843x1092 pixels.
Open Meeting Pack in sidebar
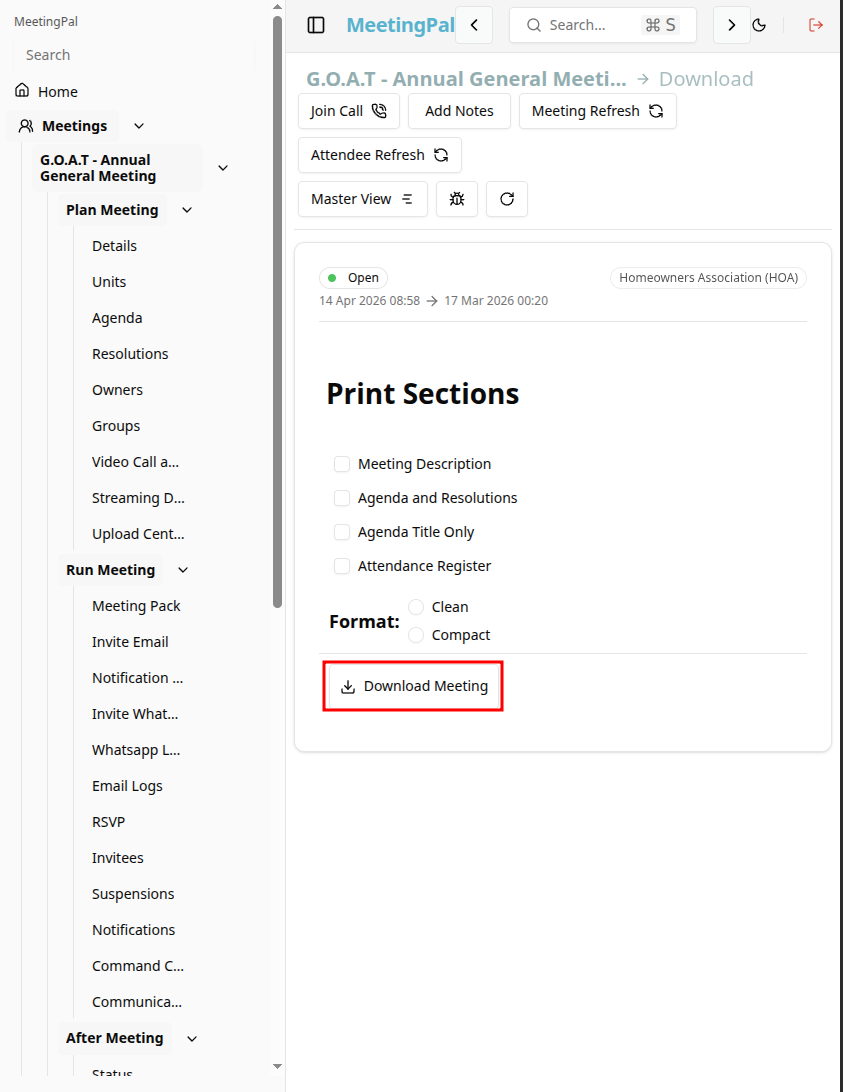tap(136, 606)
